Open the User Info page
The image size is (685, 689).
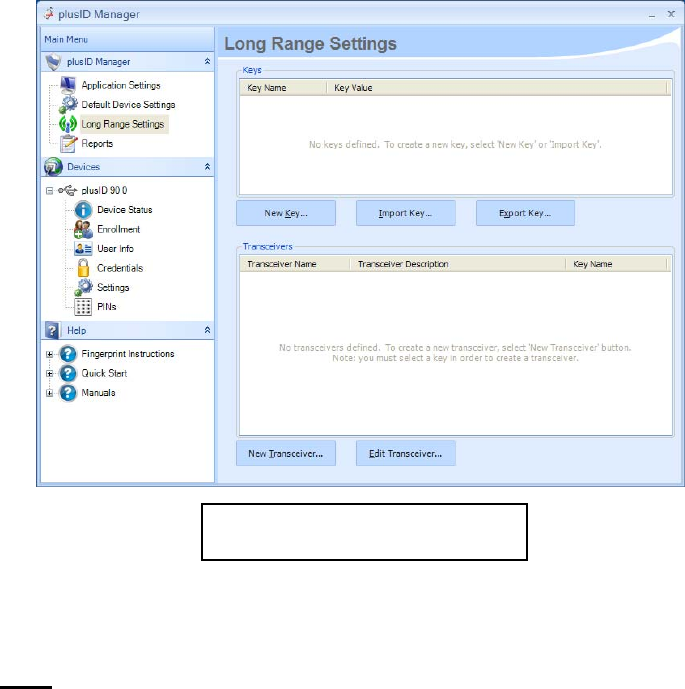pyautogui.click(x=116, y=249)
